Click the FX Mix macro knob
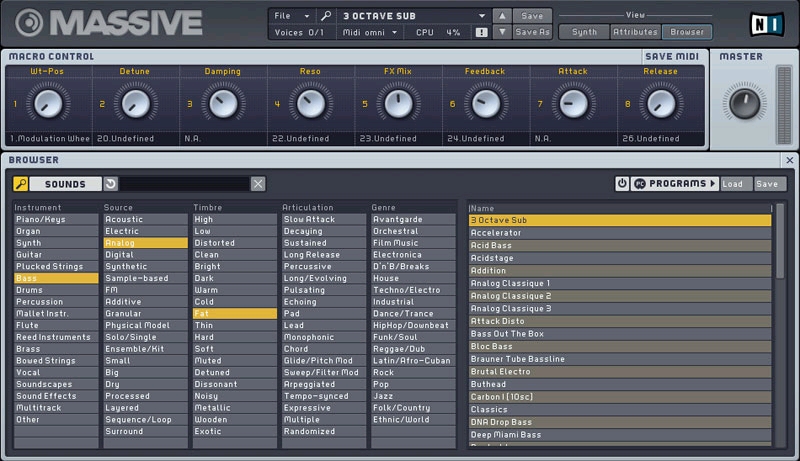The width and height of the screenshot is (800, 461). (x=398, y=104)
